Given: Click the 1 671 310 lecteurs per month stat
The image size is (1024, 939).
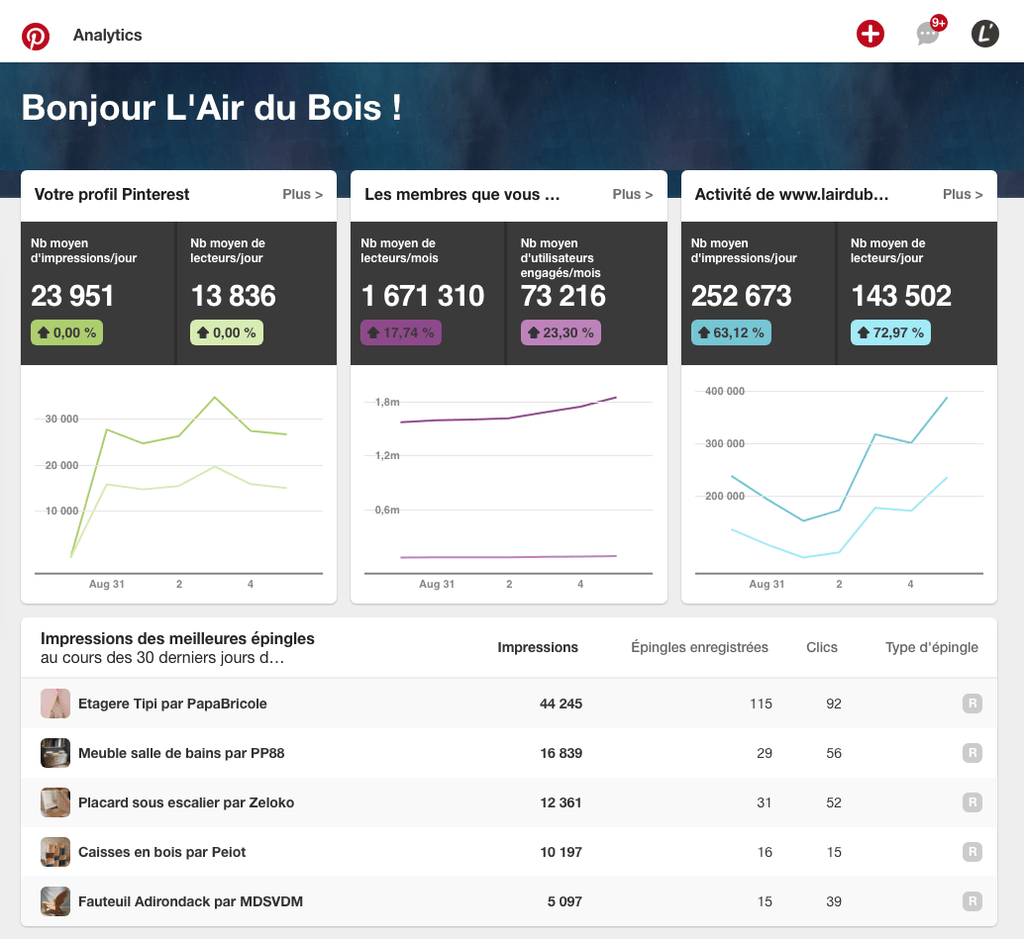Looking at the screenshot, I should [423, 296].
